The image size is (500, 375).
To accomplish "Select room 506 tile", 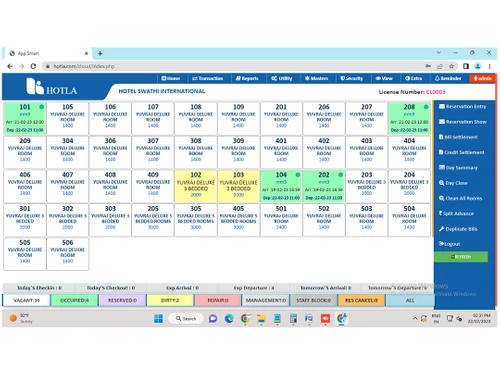I will click(68, 254).
